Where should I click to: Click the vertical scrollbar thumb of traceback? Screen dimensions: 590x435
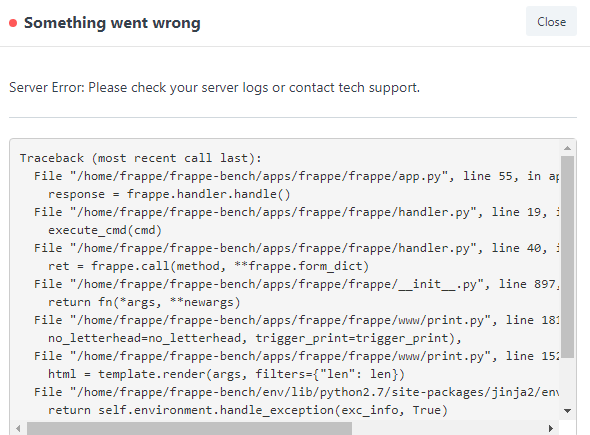coord(567,257)
